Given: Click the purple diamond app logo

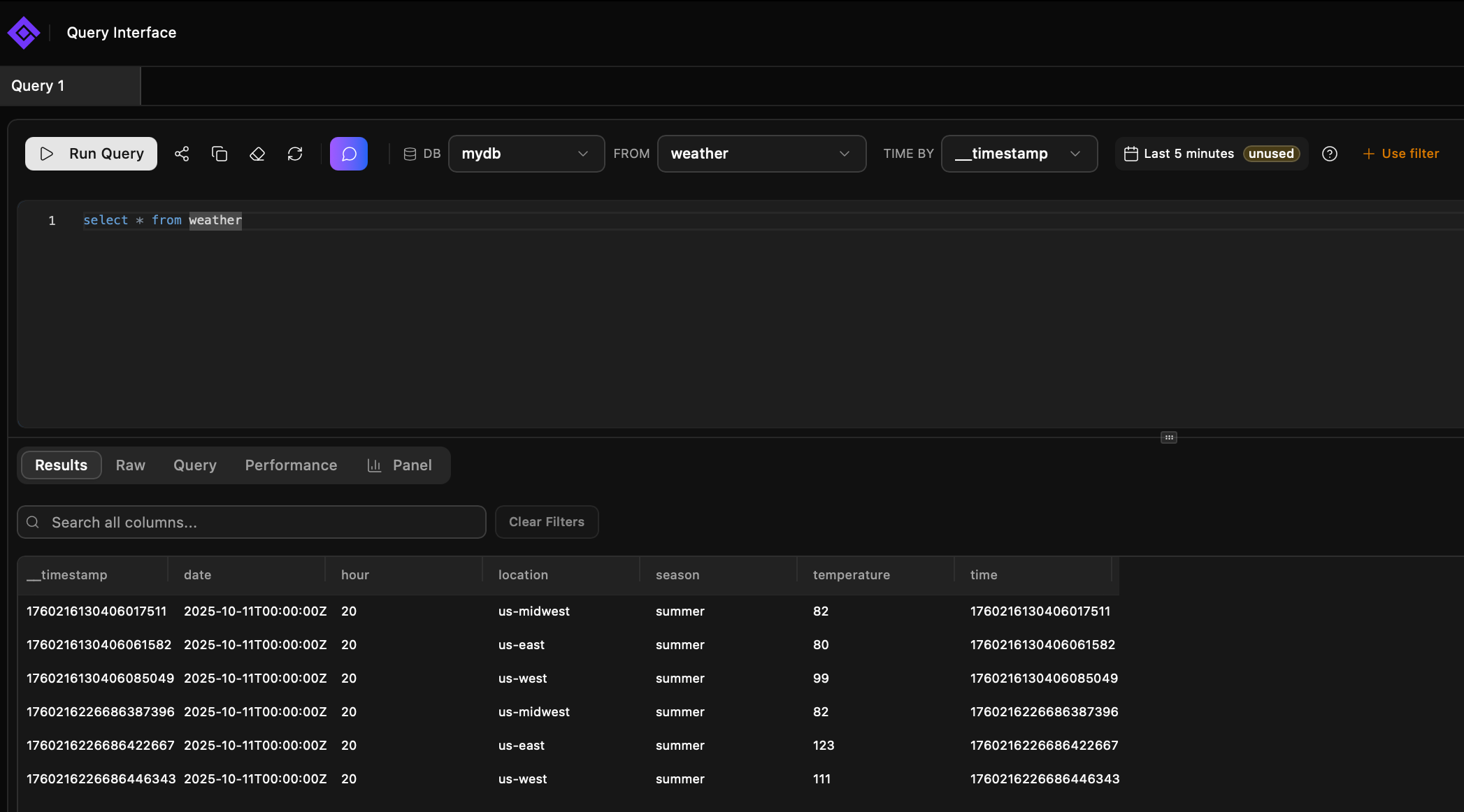Looking at the screenshot, I should pos(24,33).
